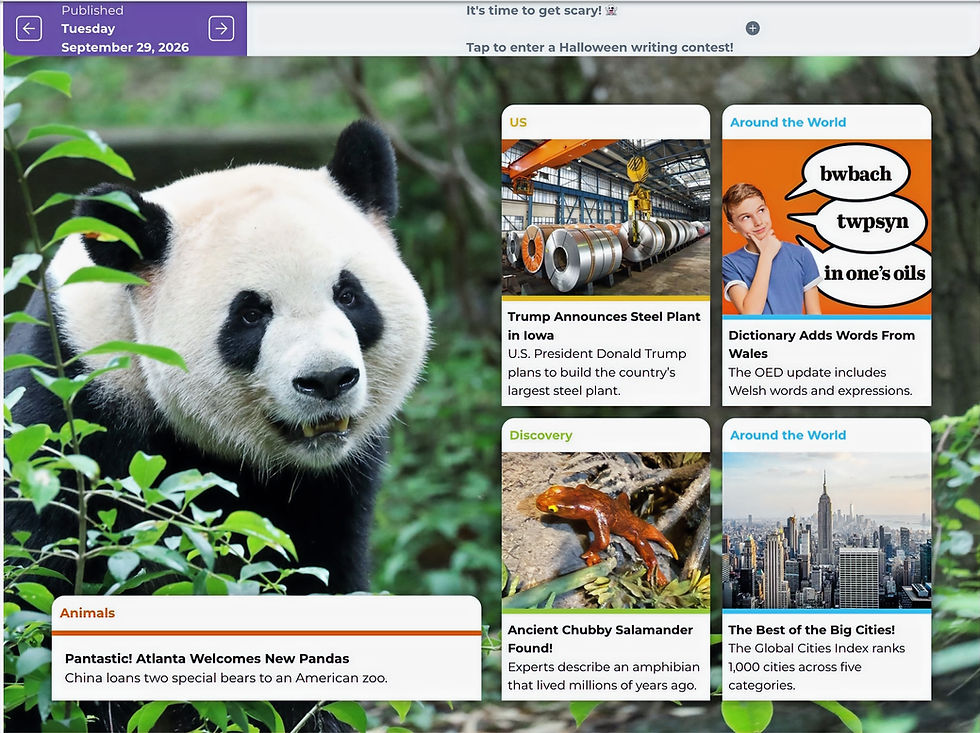Open the thinking boy speech-bubble image
Screen dimensions: 980x733
click(826, 227)
